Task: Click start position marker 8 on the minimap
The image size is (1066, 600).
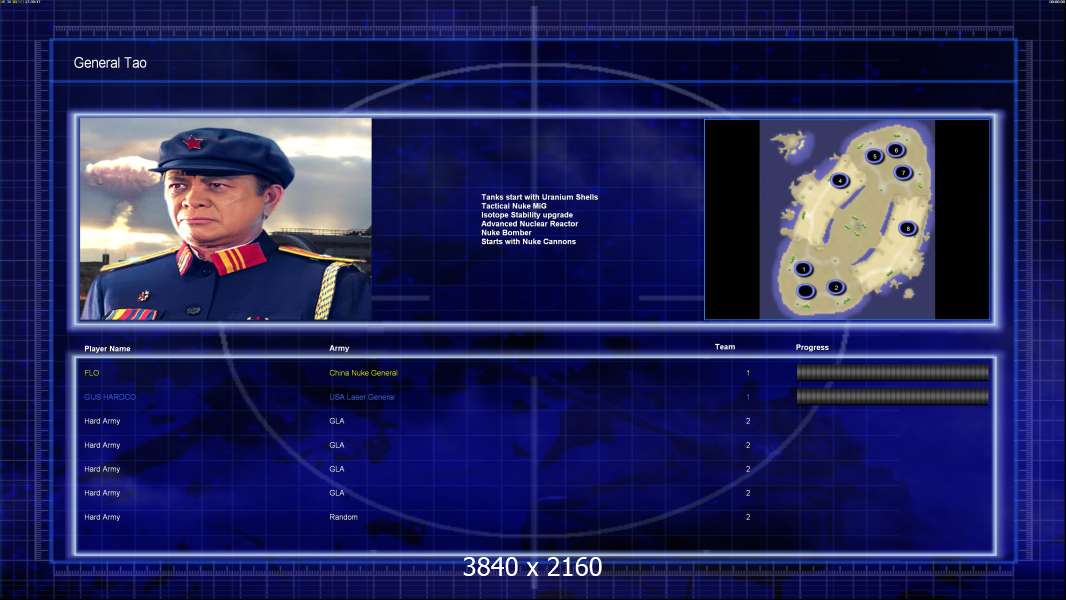Action: (x=908, y=229)
